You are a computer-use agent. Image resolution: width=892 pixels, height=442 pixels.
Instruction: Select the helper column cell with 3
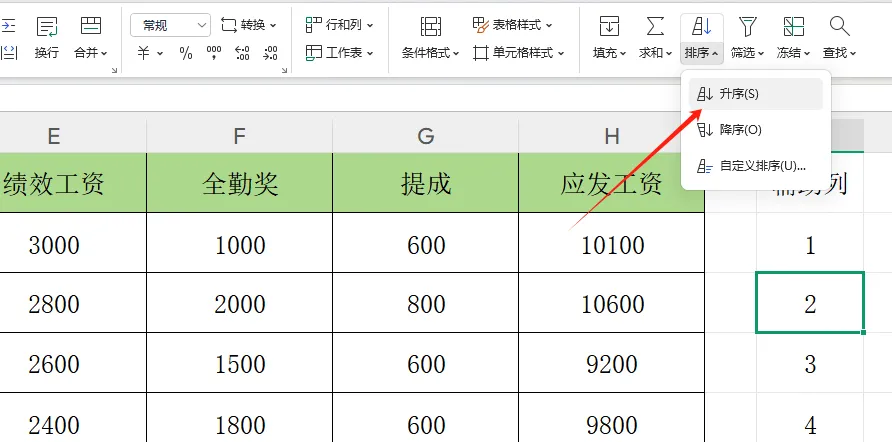810,363
